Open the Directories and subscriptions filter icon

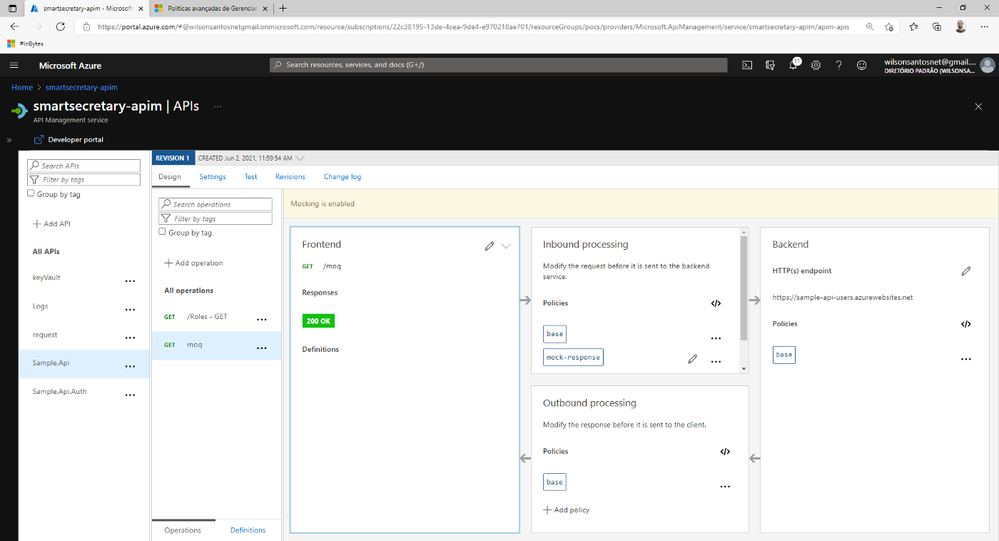pos(770,65)
